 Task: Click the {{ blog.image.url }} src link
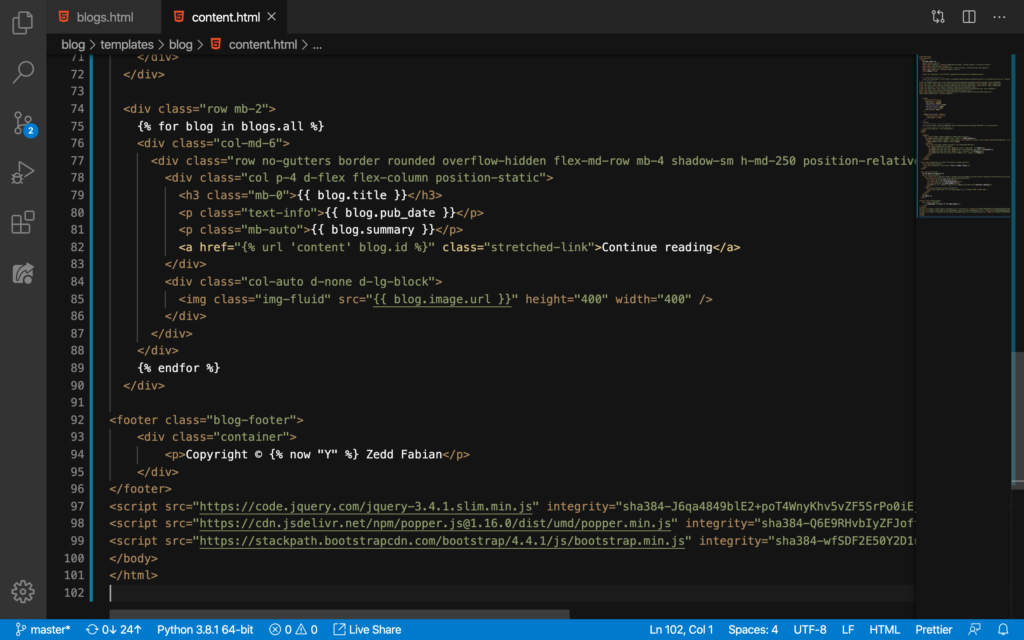[442, 299]
